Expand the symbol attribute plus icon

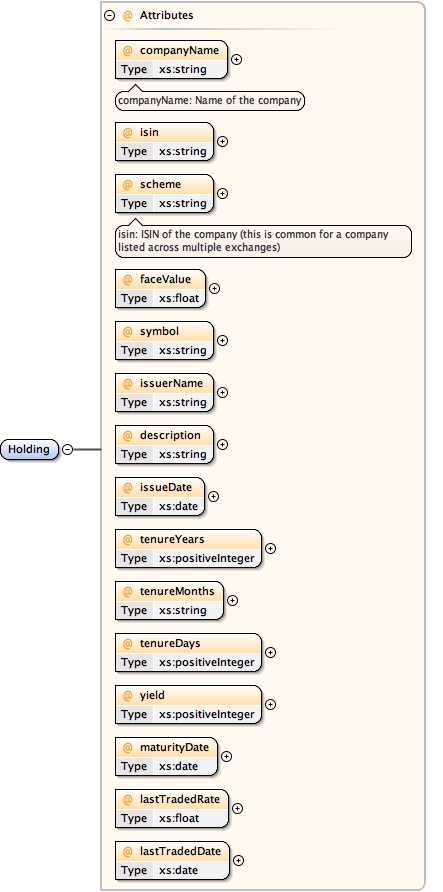(x=222, y=340)
